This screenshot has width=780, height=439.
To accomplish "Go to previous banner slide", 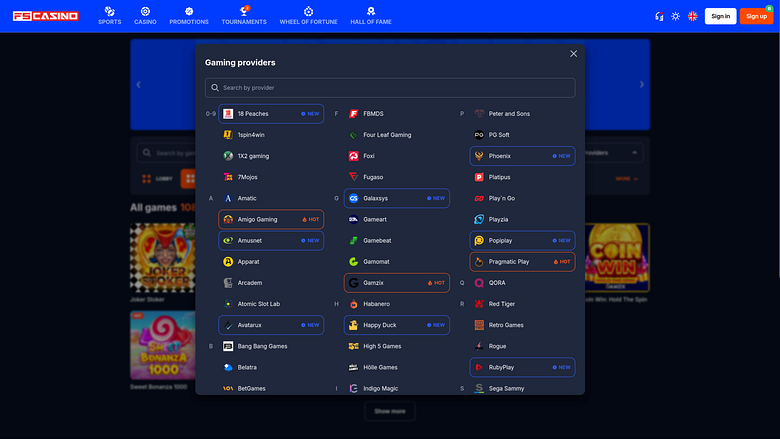I will click(139, 85).
